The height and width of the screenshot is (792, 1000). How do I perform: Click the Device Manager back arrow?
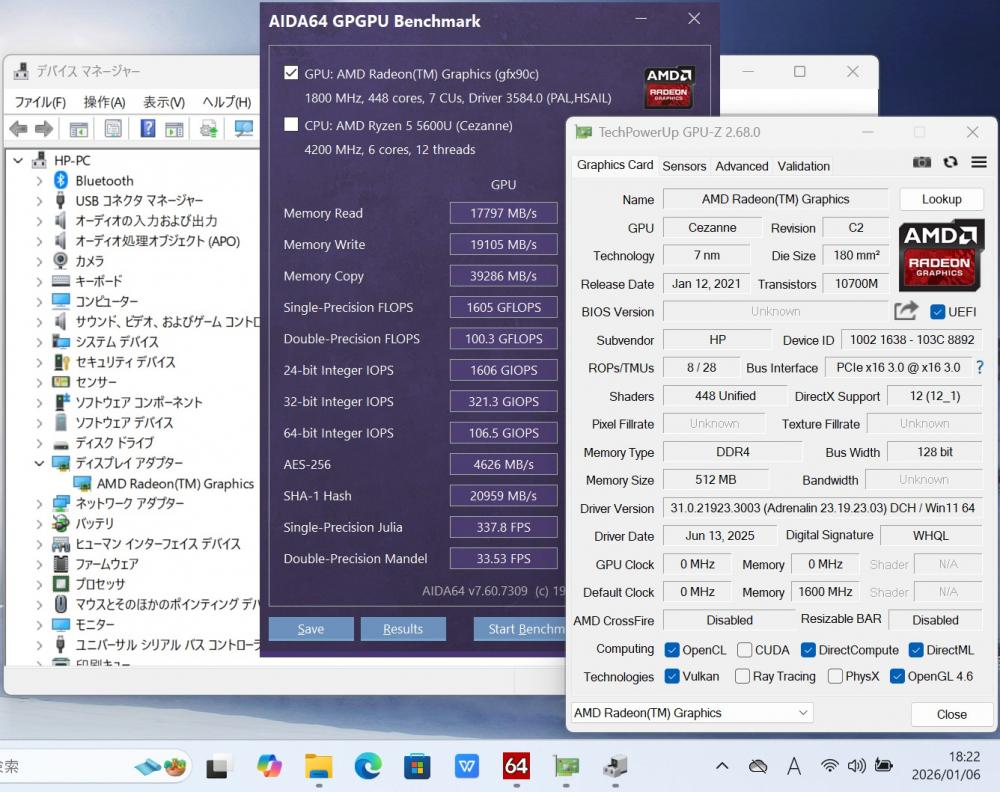pyautogui.click(x=18, y=128)
